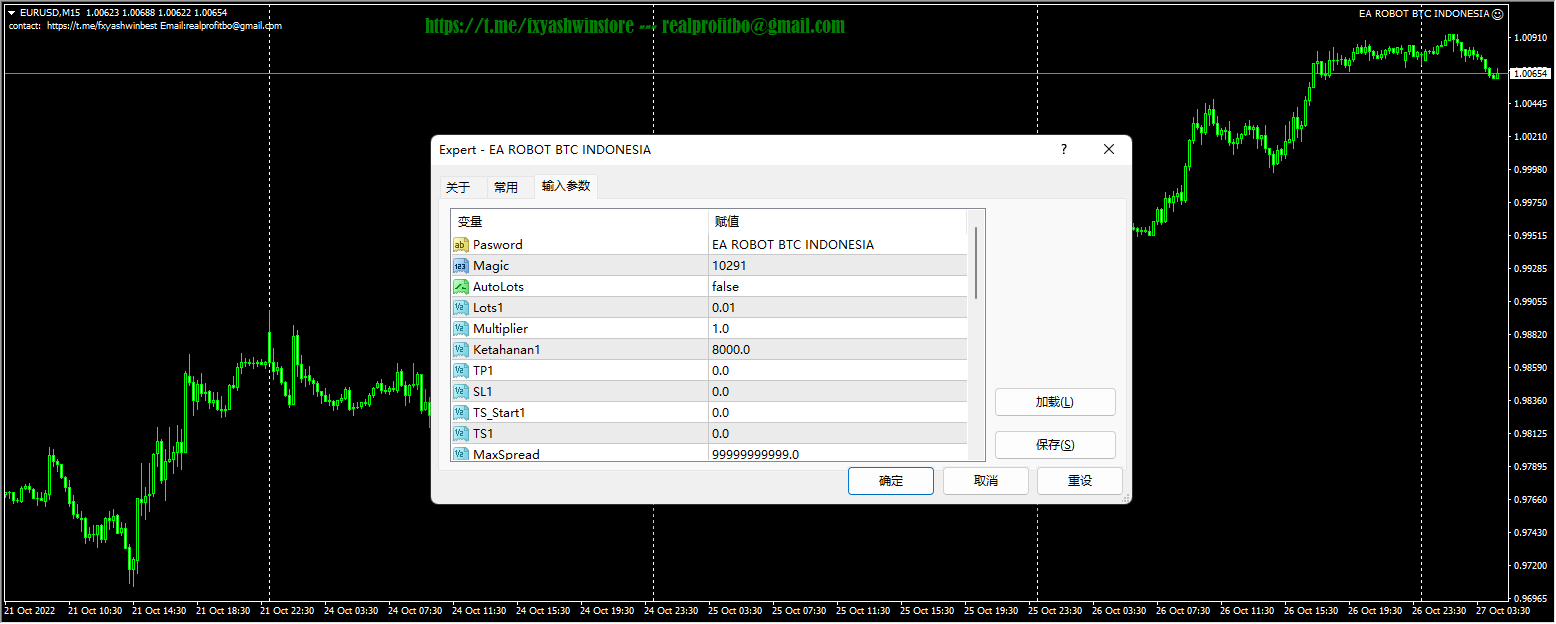This screenshot has height=624, width=1556.
Task: Select the 输入参数 tab
Action: 565,186
